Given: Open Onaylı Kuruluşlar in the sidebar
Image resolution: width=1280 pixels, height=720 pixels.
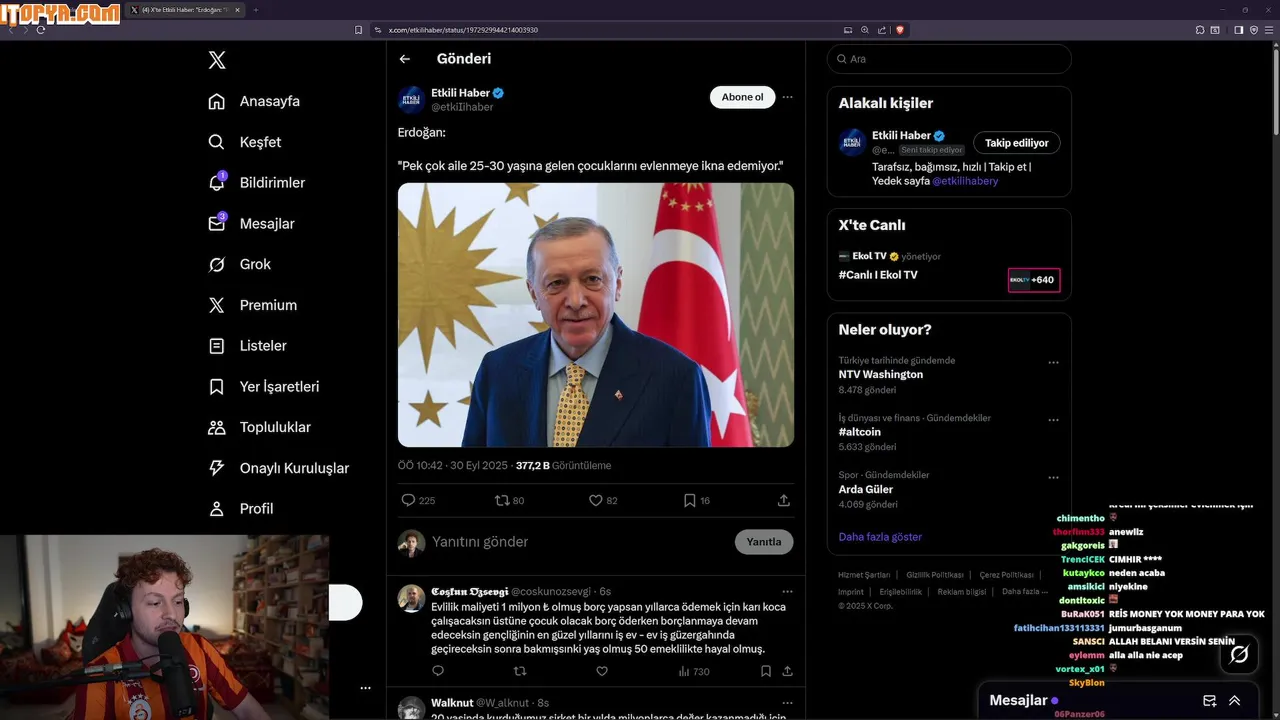Looking at the screenshot, I should click(278, 468).
